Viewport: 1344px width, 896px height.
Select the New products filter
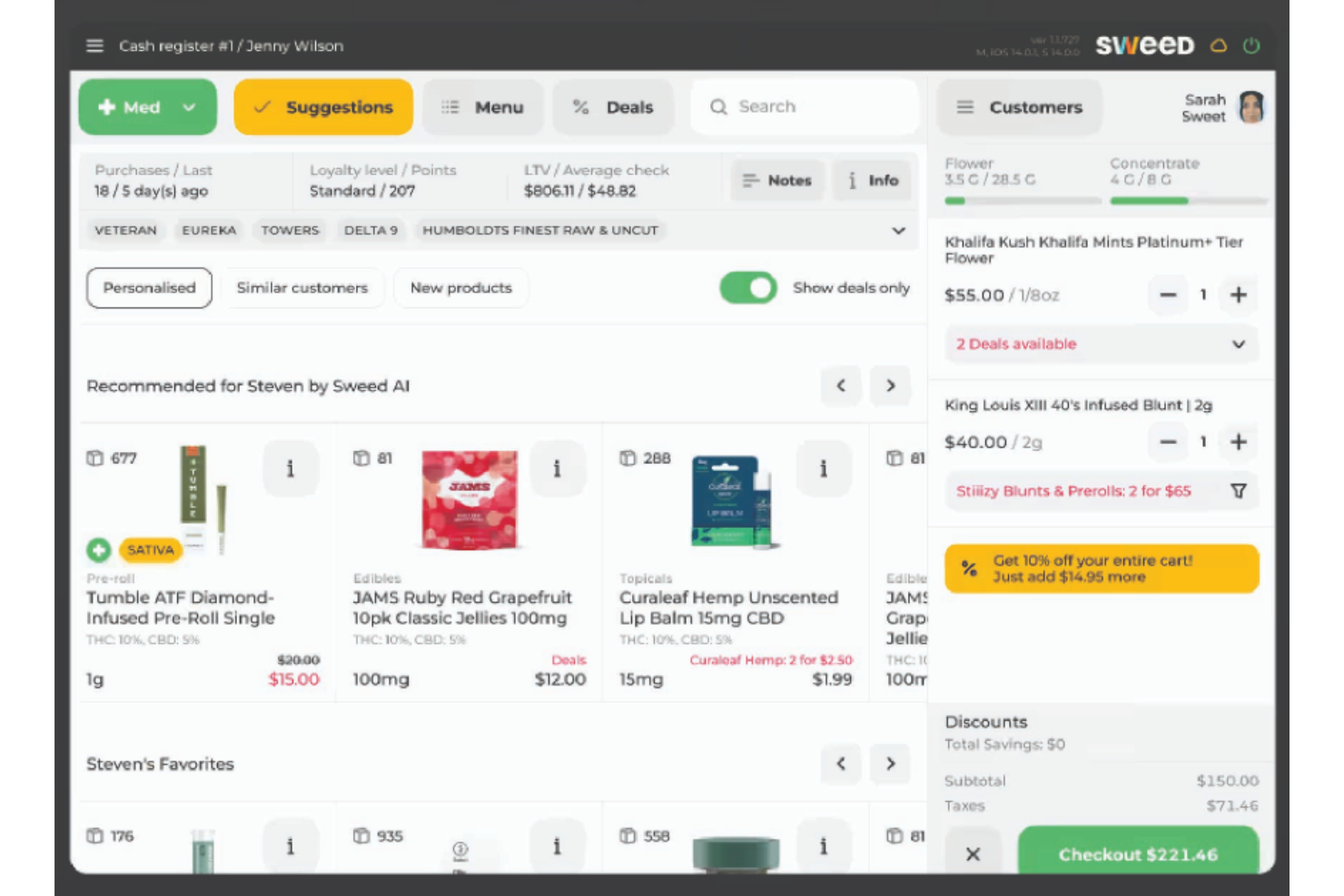(x=461, y=288)
